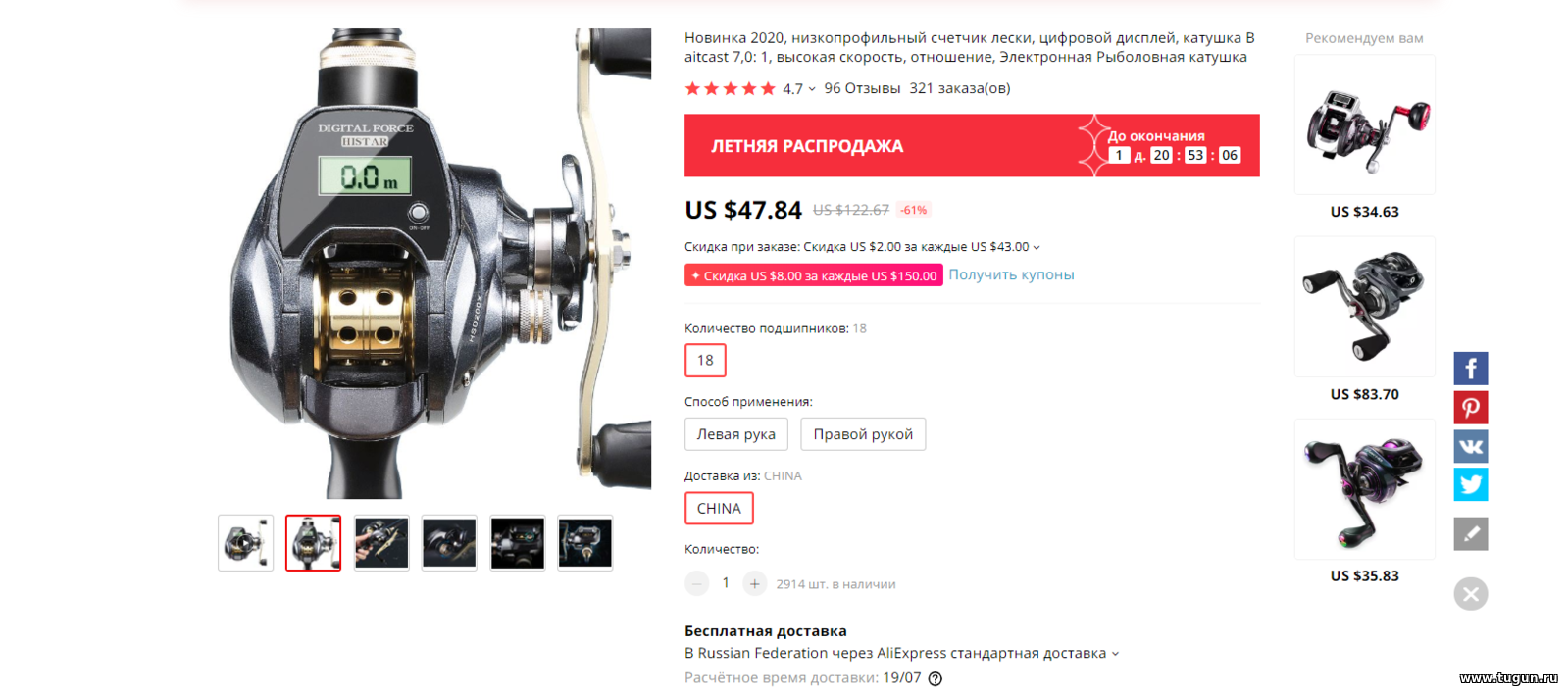Close the floating share sidebar

pos(1470,594)
